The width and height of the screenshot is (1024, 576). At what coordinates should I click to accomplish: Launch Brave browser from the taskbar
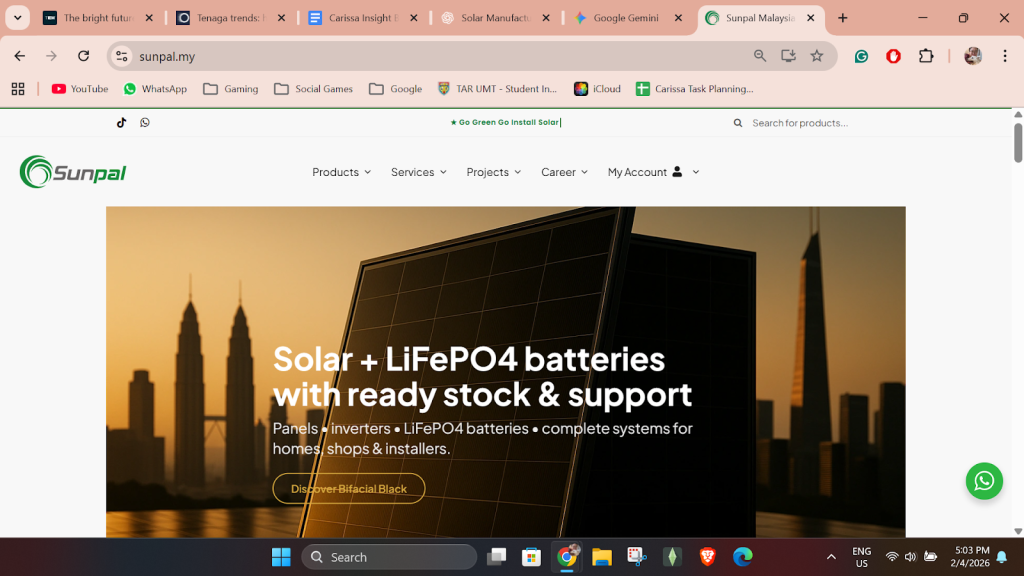point(707,557)
